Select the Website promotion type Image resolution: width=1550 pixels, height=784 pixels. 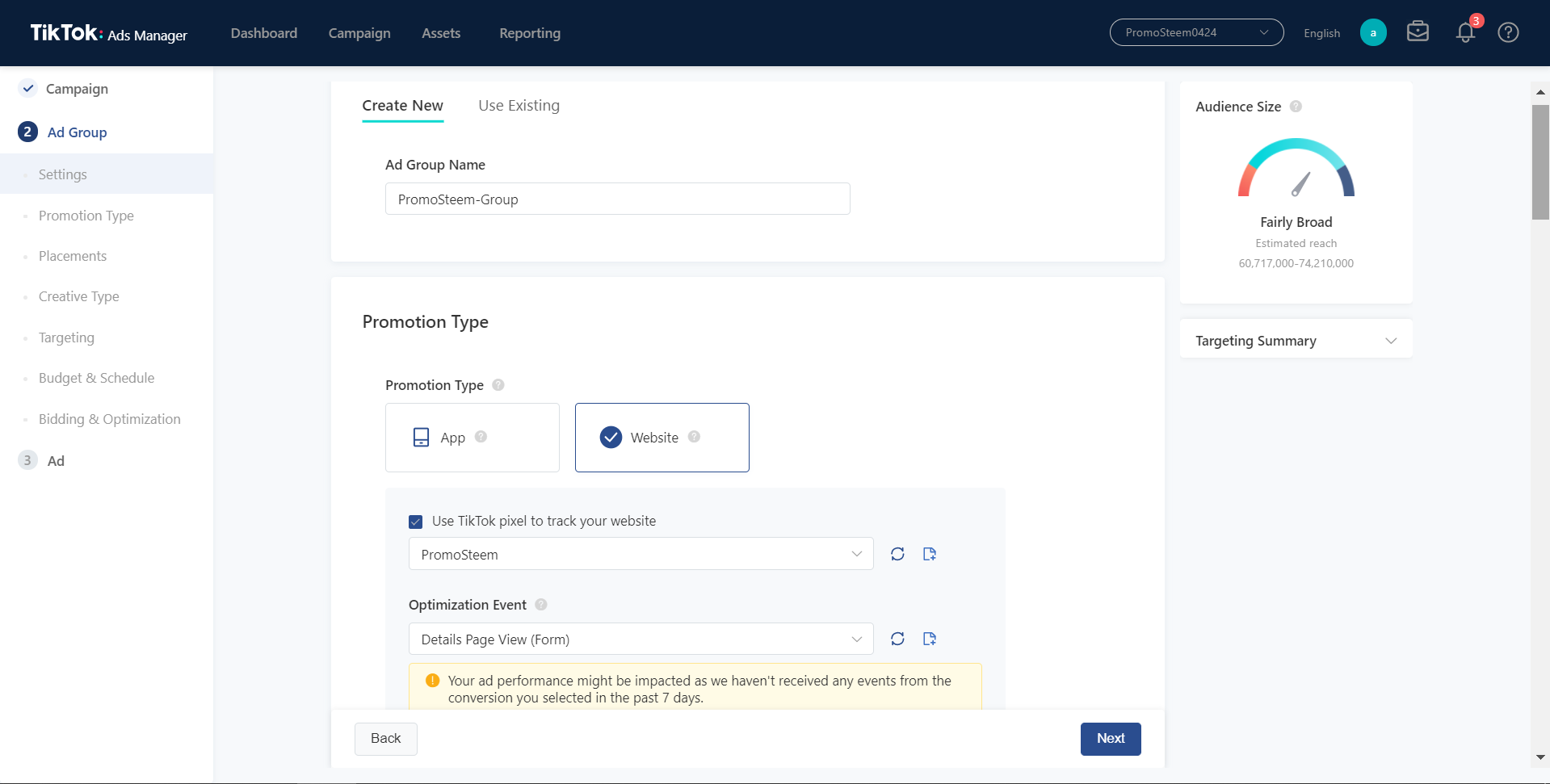click(x=662, y=438)
